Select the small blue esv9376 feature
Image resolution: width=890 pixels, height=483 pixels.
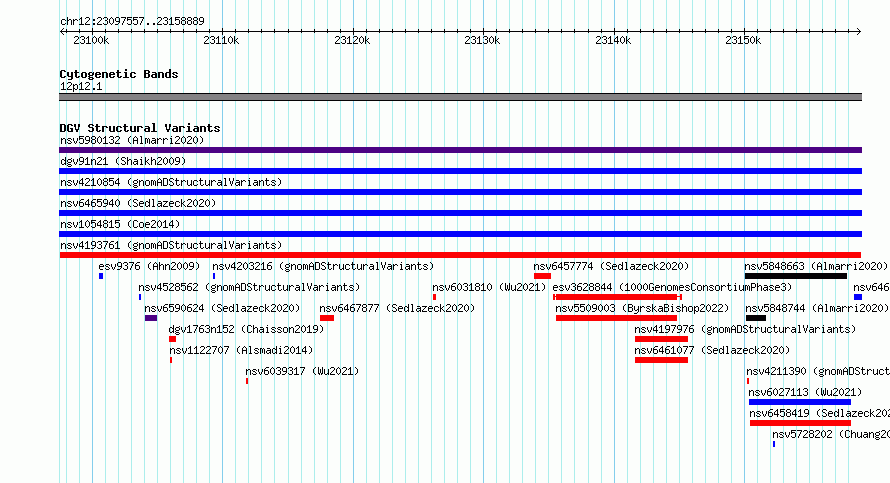coord(101,276)
